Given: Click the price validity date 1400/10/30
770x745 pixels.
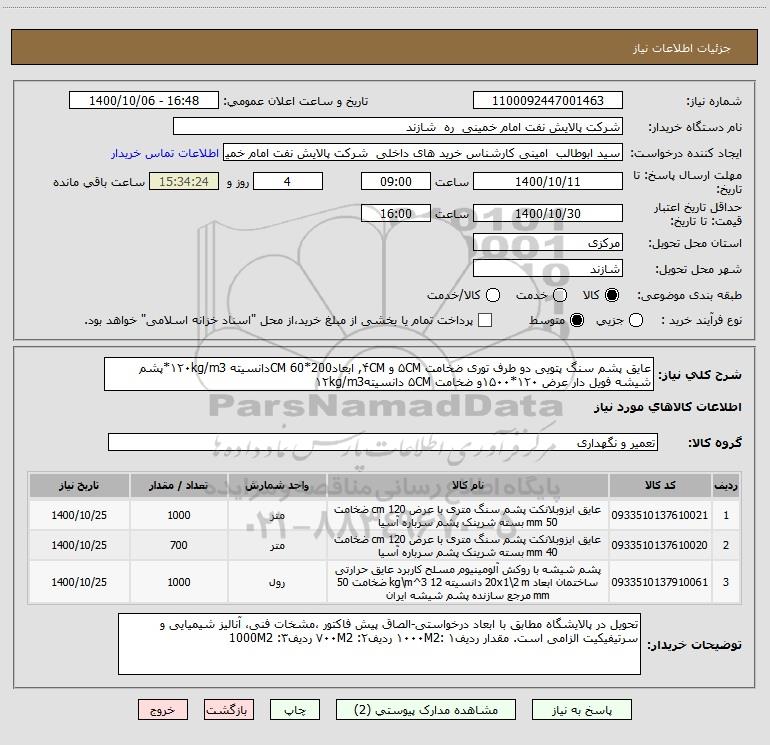Looking at the screenshot, I should pyautogui.click(x=548, y=213).
